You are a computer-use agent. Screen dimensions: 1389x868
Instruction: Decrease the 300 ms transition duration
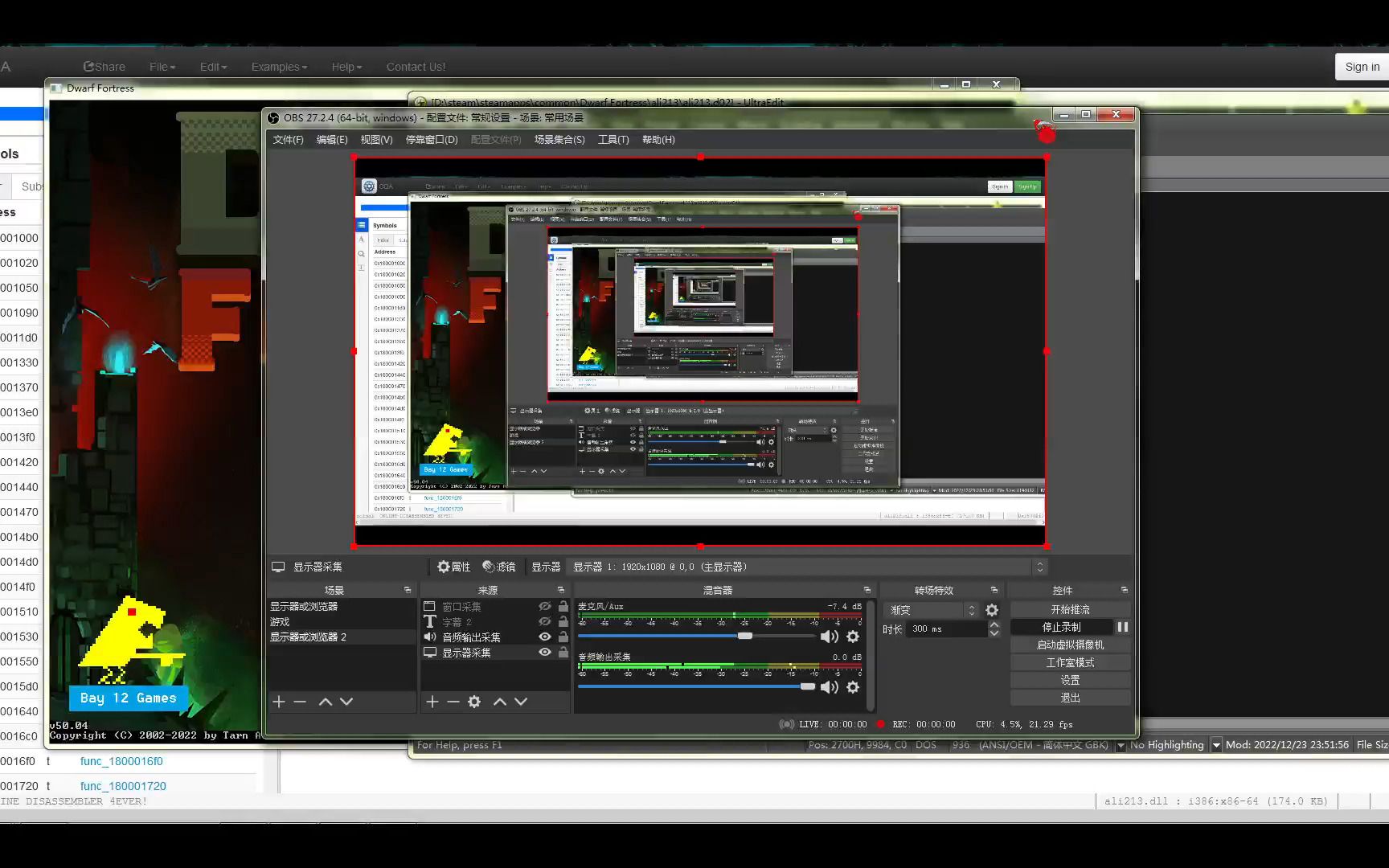(994, 633)
